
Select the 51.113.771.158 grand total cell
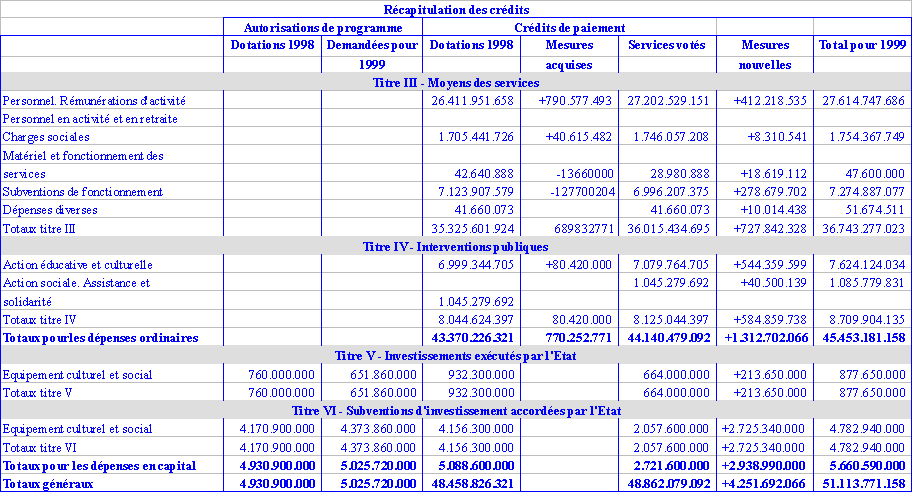click(863, 484)
